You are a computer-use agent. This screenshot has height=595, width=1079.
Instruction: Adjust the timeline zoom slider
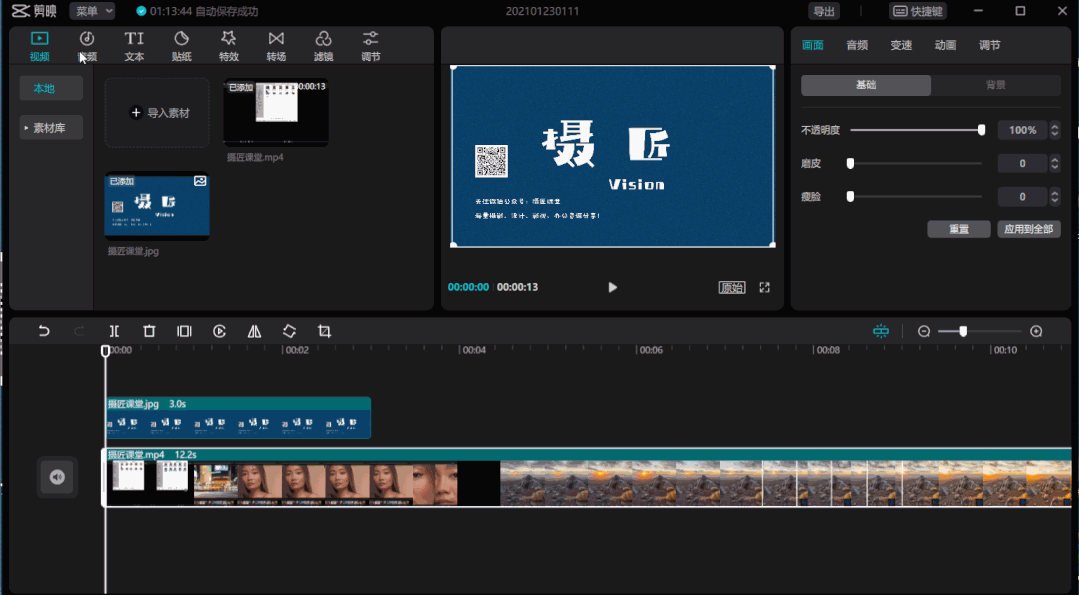click(981, 332)
